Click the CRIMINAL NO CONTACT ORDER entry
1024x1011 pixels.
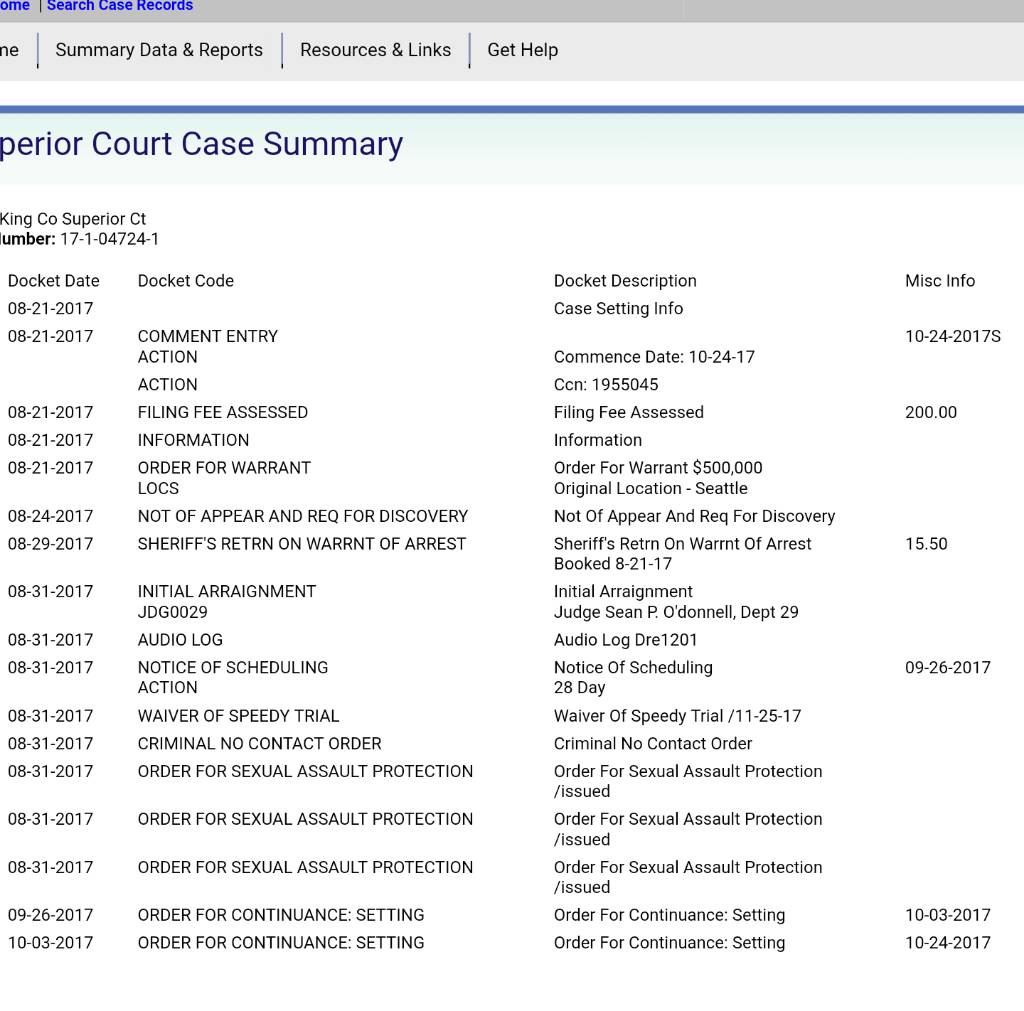click(259, 744)
